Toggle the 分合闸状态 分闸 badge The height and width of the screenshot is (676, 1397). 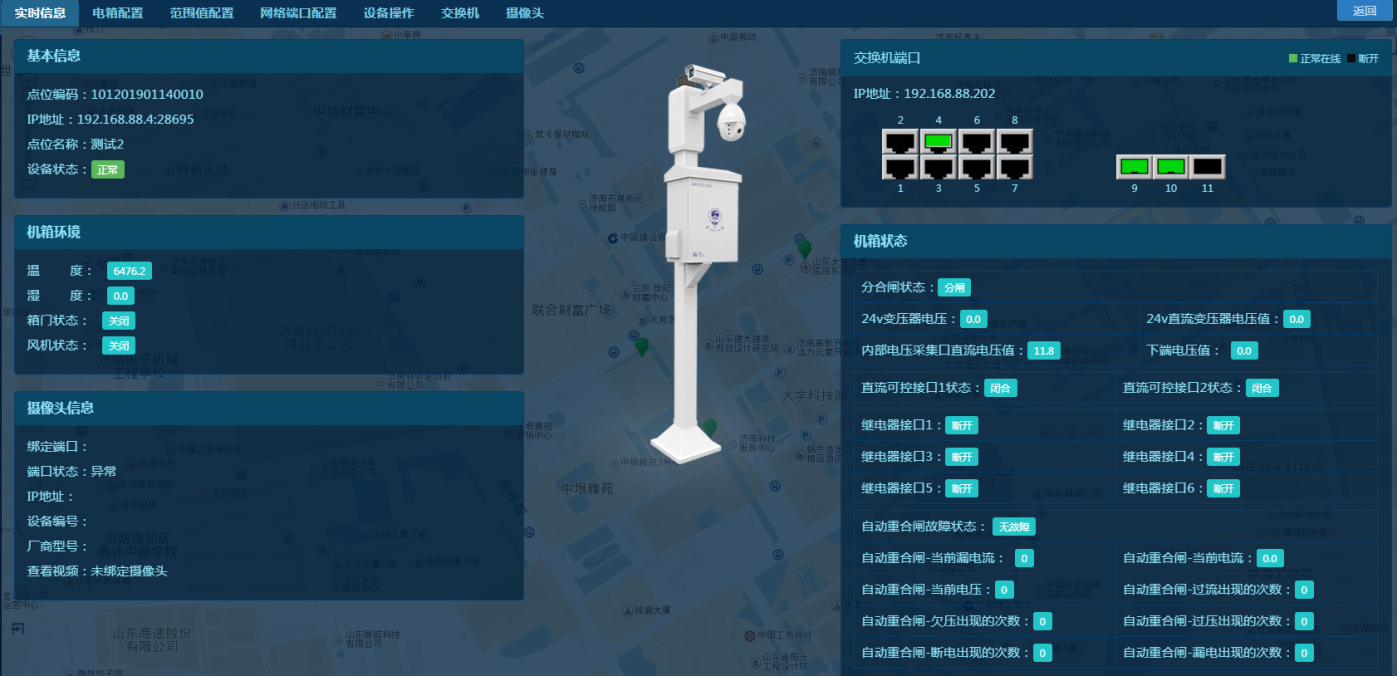(x=954, y=288)
